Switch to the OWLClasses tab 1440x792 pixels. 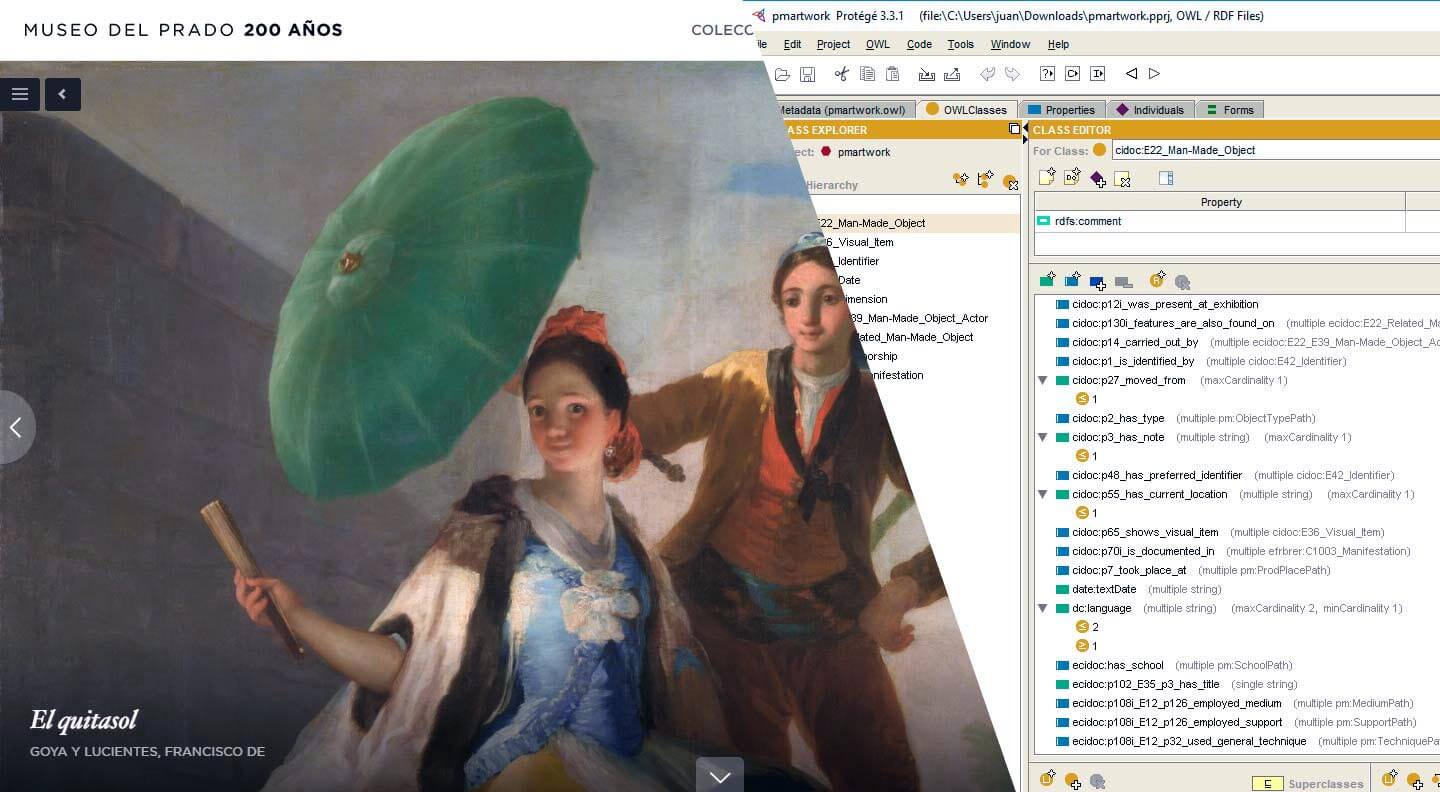(967, 110)
